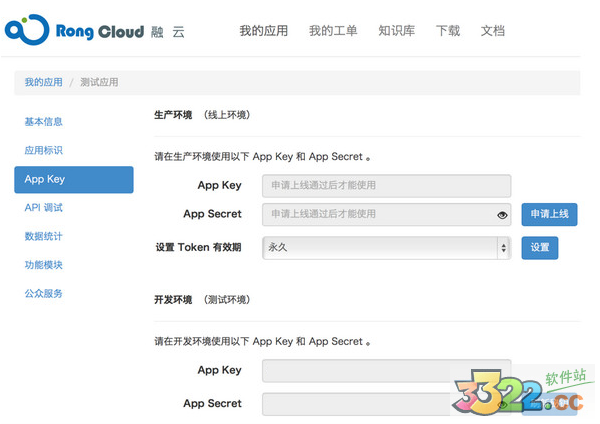Open 应用标识 sidebar item

(44, 150)
